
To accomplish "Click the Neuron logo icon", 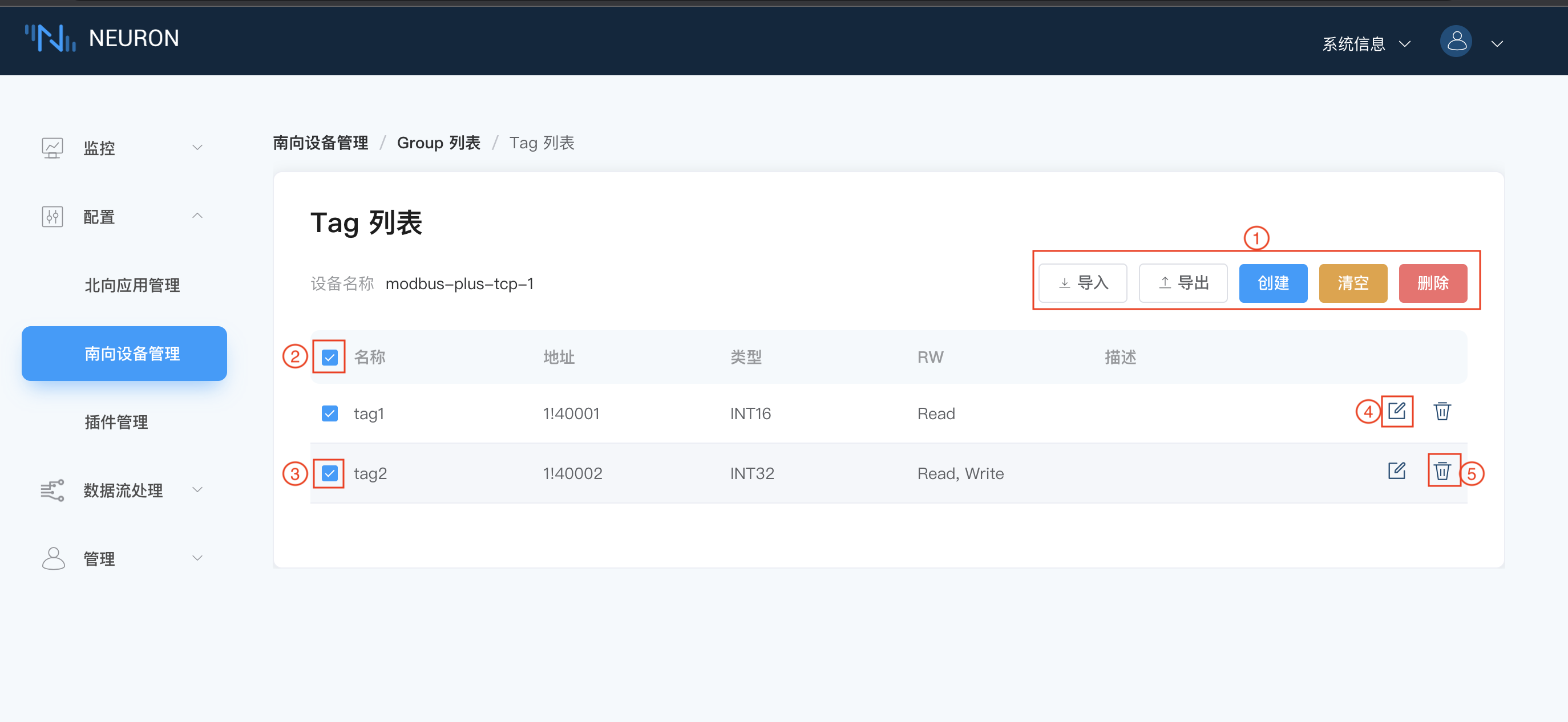I will (x=50, y=38).
